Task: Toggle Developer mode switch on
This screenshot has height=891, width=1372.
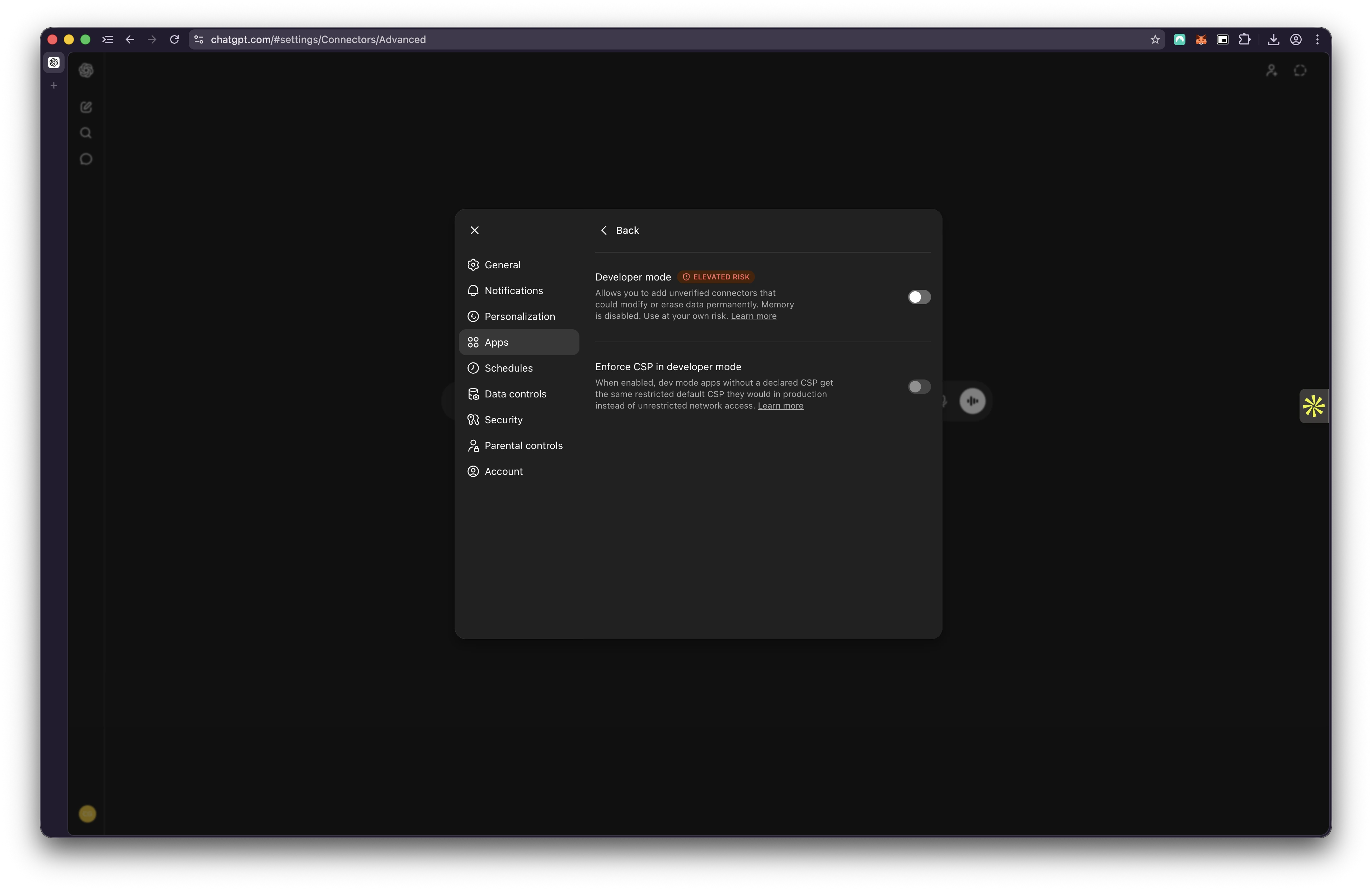Action: click(919, 297)
